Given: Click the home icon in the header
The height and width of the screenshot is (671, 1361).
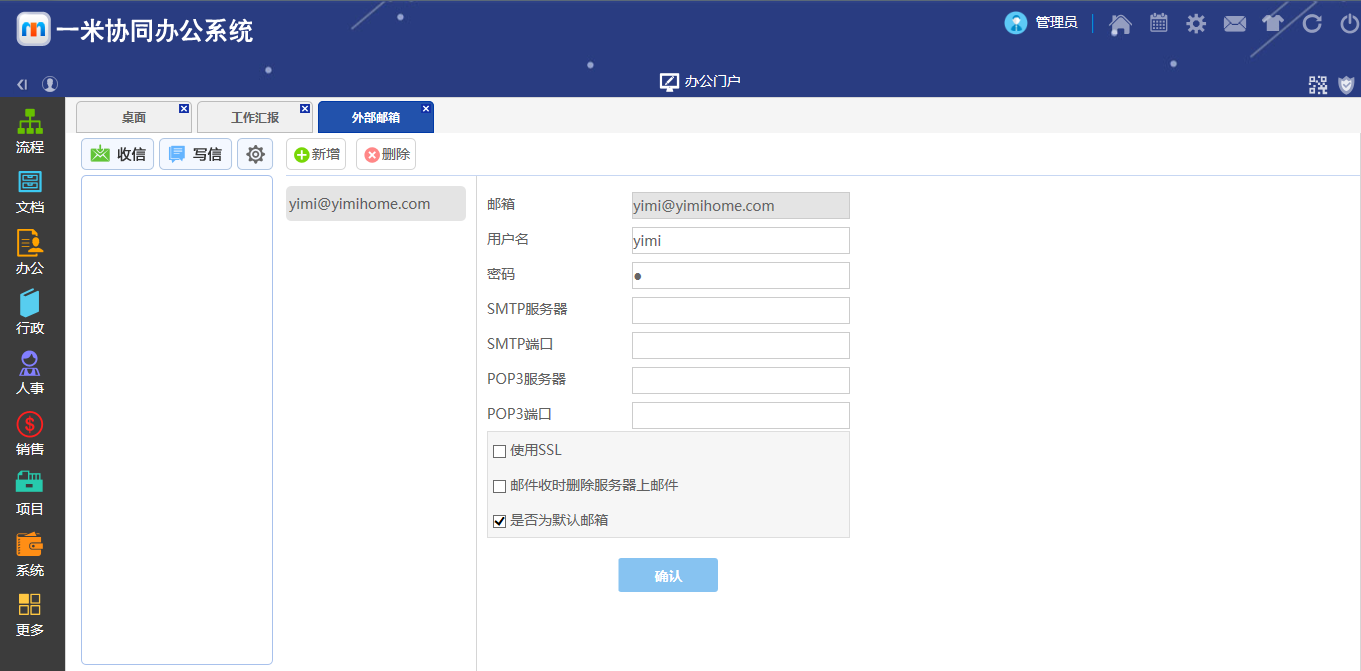Looking at the screenshot, I should pos(1121,23).
